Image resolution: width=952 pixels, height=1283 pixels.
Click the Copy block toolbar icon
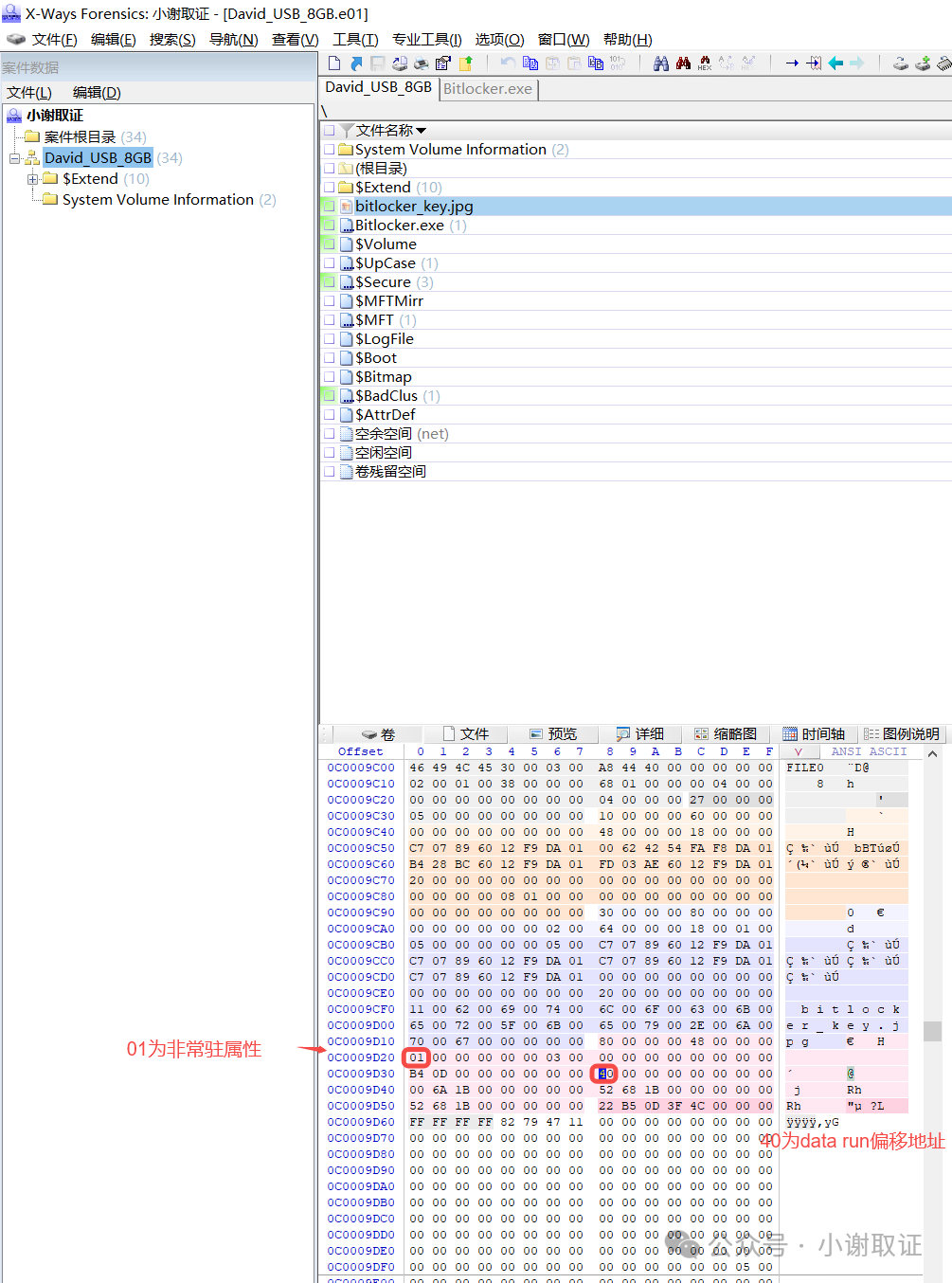pyautogui.click(x=530, y=63)
